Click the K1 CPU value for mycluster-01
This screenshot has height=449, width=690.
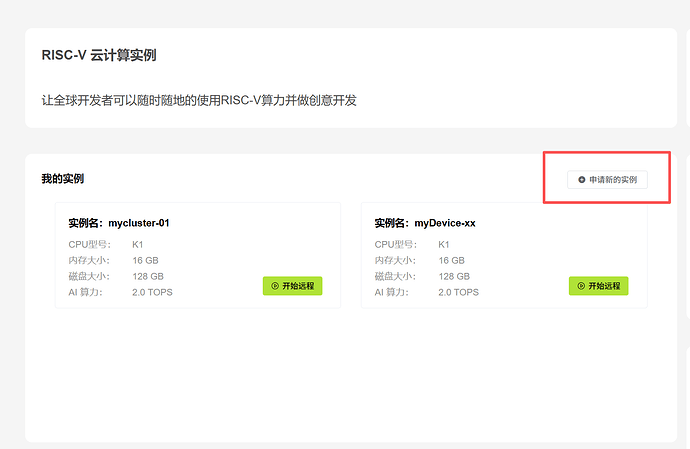(138, 244)
